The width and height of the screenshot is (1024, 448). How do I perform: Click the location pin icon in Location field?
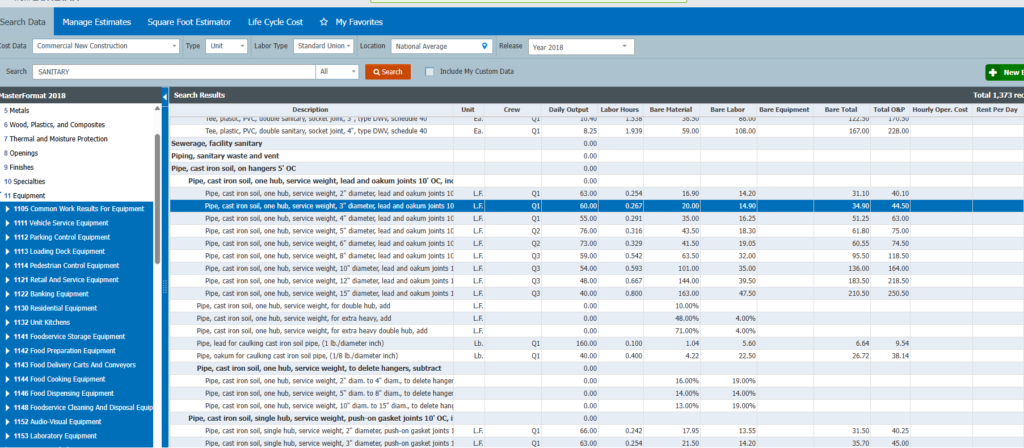484,46
